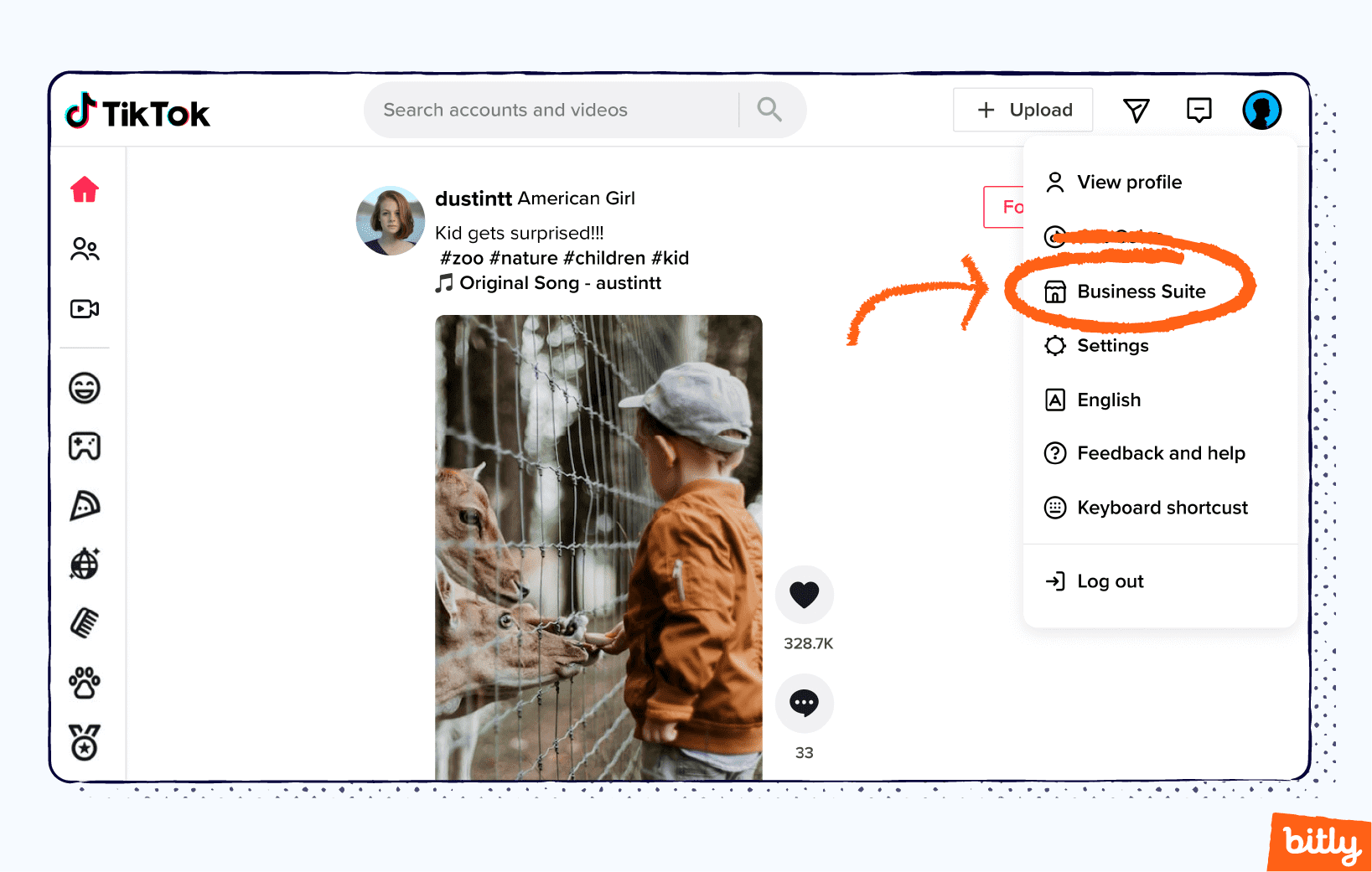Select the gaming controller category icon
This screenshot has height=872, width=1372.
[85, 446]
